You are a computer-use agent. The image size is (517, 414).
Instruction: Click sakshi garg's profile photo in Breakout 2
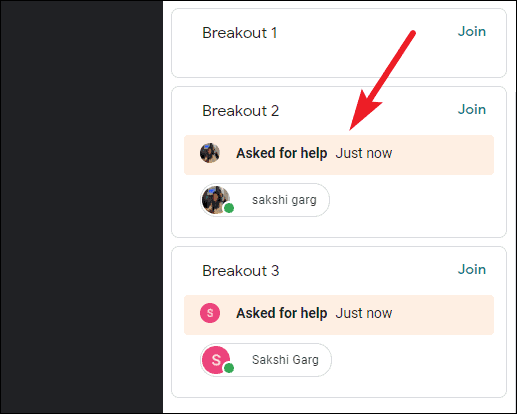pos(216,200)
